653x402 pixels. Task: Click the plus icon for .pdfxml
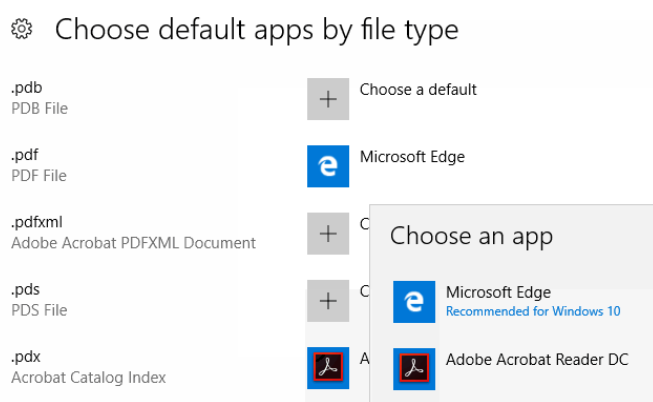tap(328, 234)
